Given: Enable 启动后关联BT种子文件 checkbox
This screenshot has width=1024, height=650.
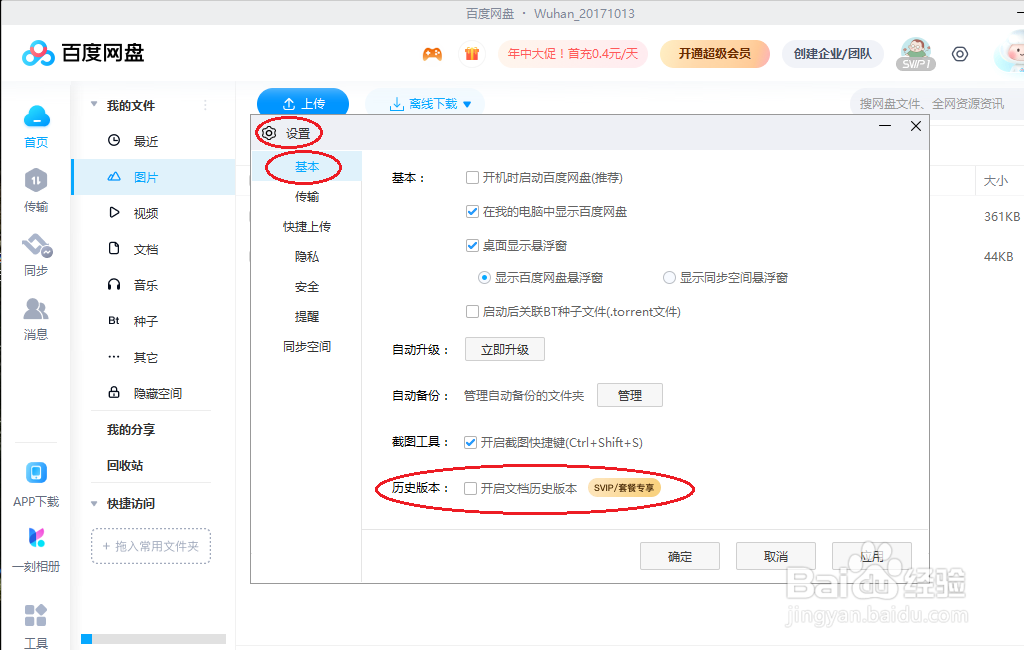Looking at the screenshot, I should click(472, 312).
